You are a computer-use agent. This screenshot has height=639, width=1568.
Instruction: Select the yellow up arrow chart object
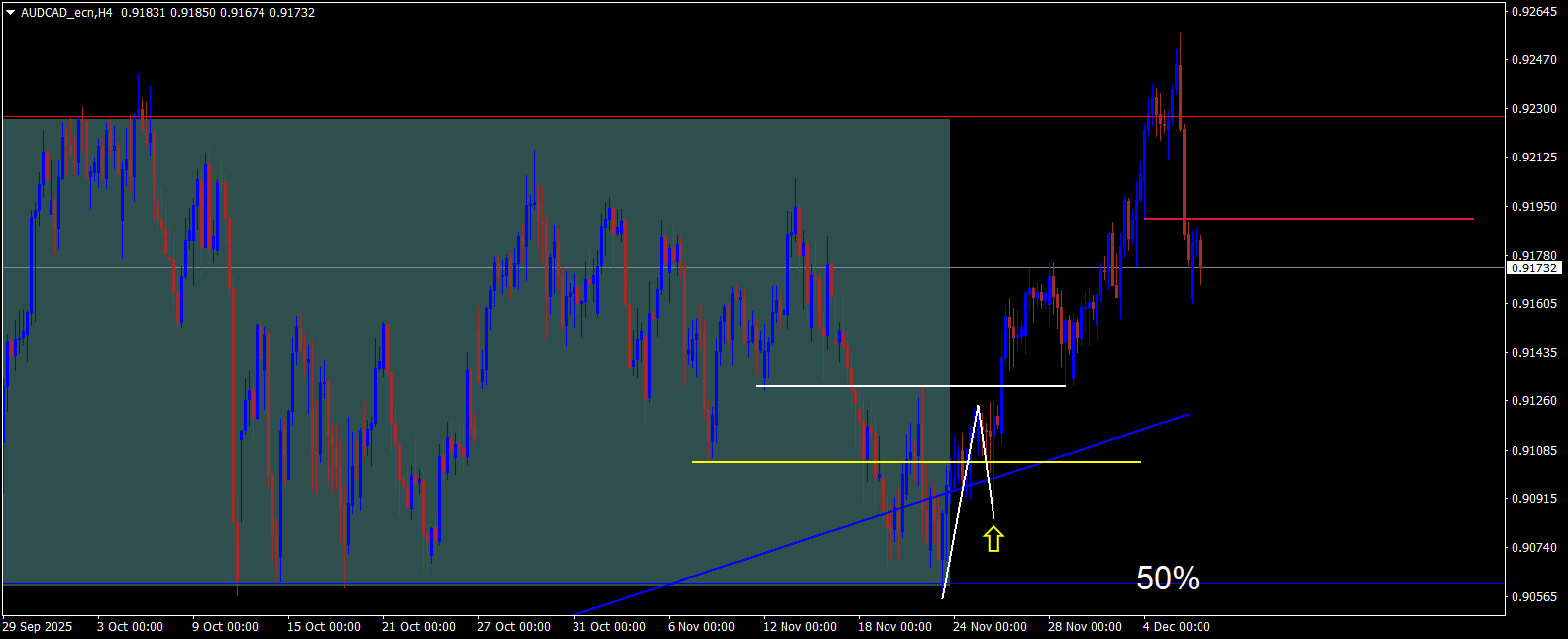click(x=993, y=538)
